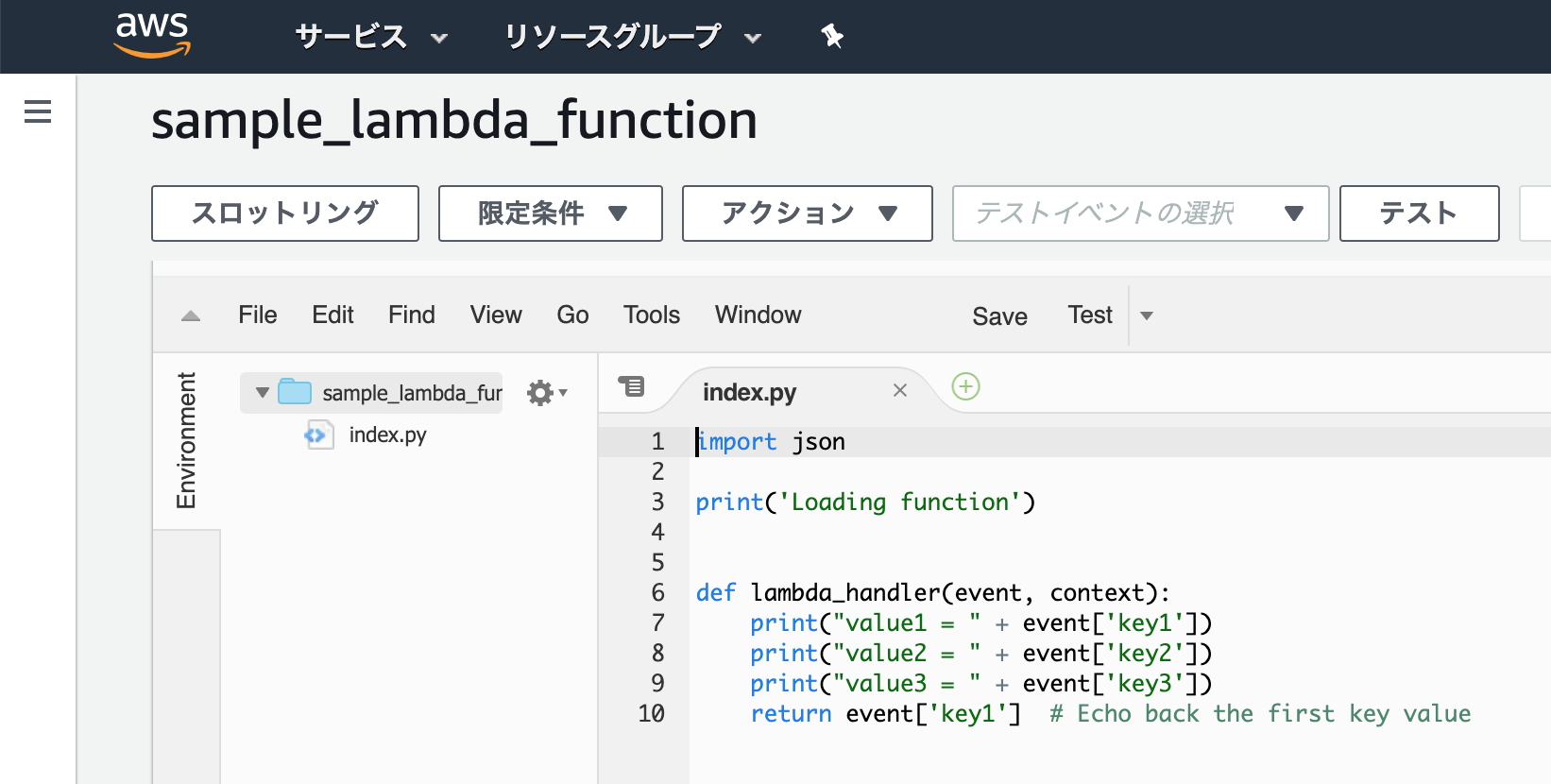Screen dimensions: 1551x784
Task: Open the Window menu
Action: coord(758,315)
